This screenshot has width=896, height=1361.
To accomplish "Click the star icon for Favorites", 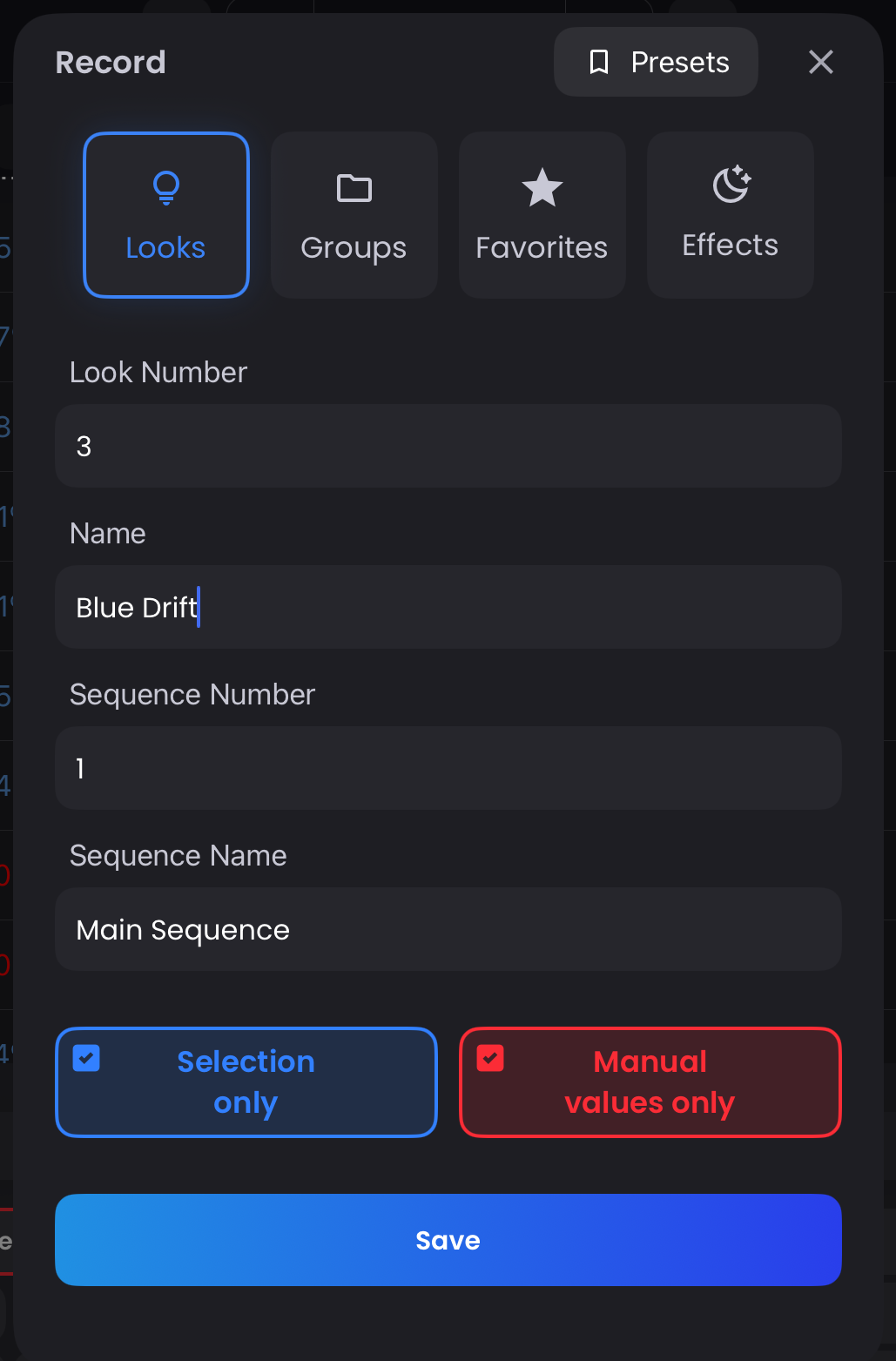I will pos(542,188).
